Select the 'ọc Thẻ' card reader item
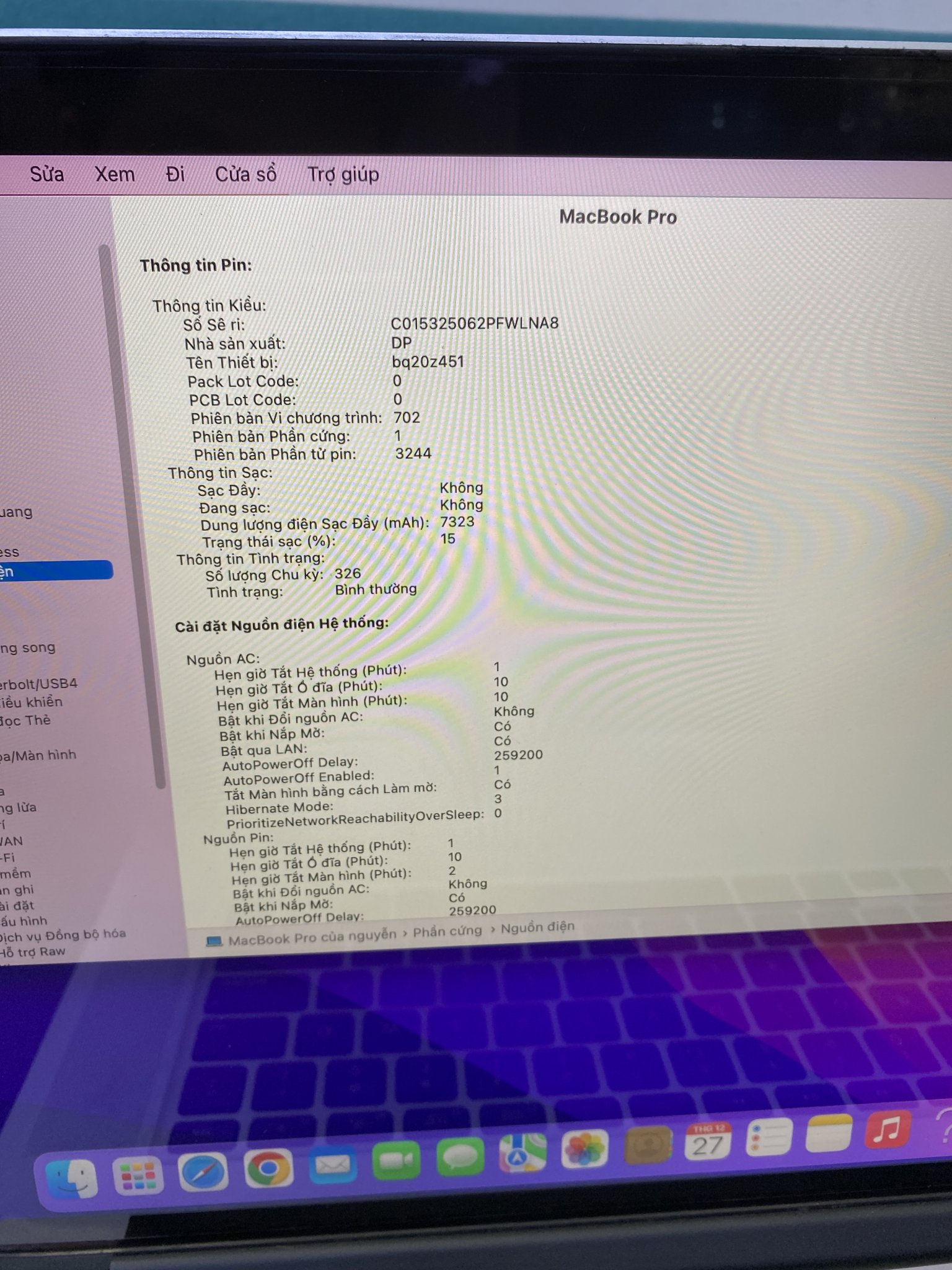The image size is (952, 1270). (x=25, y=721)
